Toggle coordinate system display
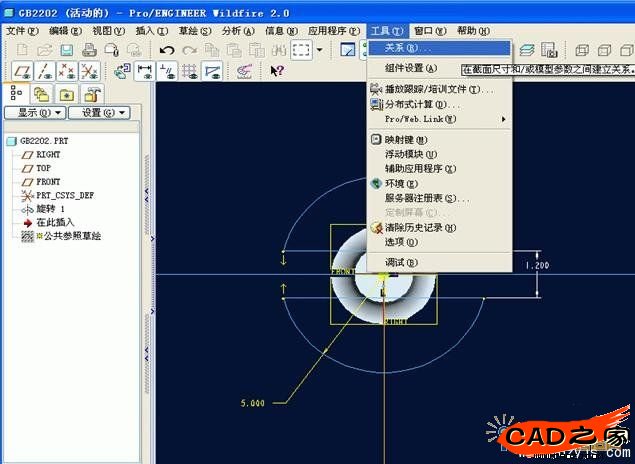The image size is (635, 464). pyautogui.click(x=89, y=71)
